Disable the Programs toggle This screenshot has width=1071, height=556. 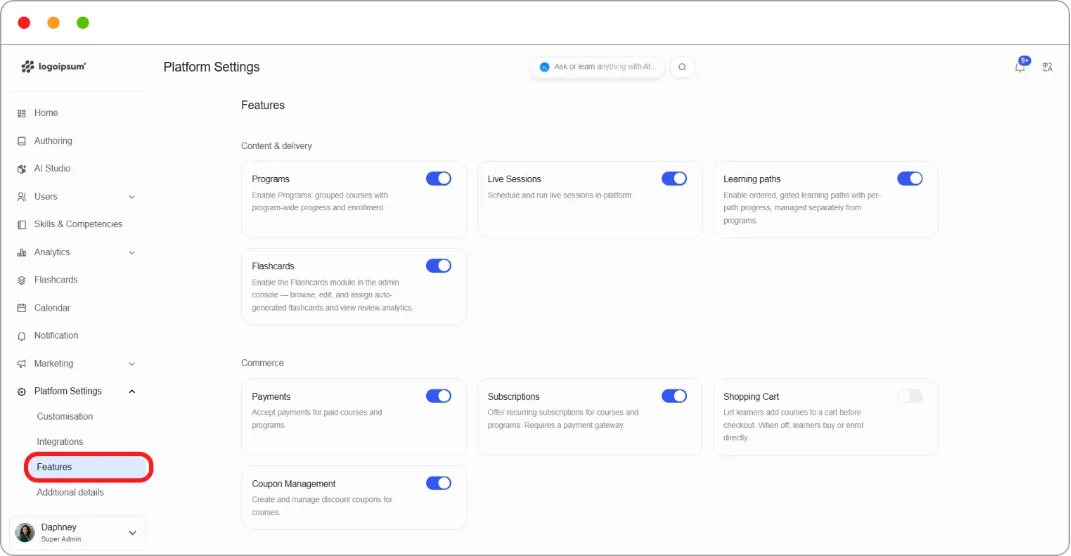tap(439, 179)
